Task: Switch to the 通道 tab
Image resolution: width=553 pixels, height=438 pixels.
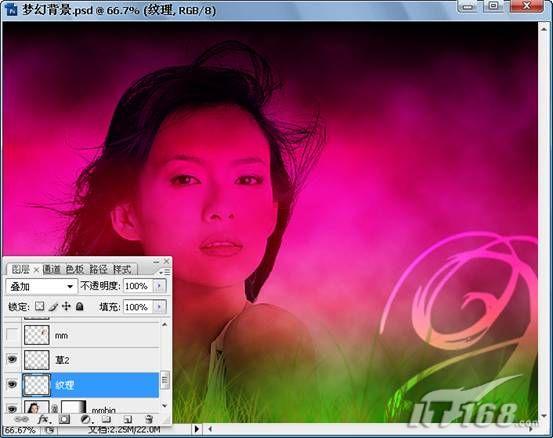Action: pyautogui.click(x=52, y=269)
